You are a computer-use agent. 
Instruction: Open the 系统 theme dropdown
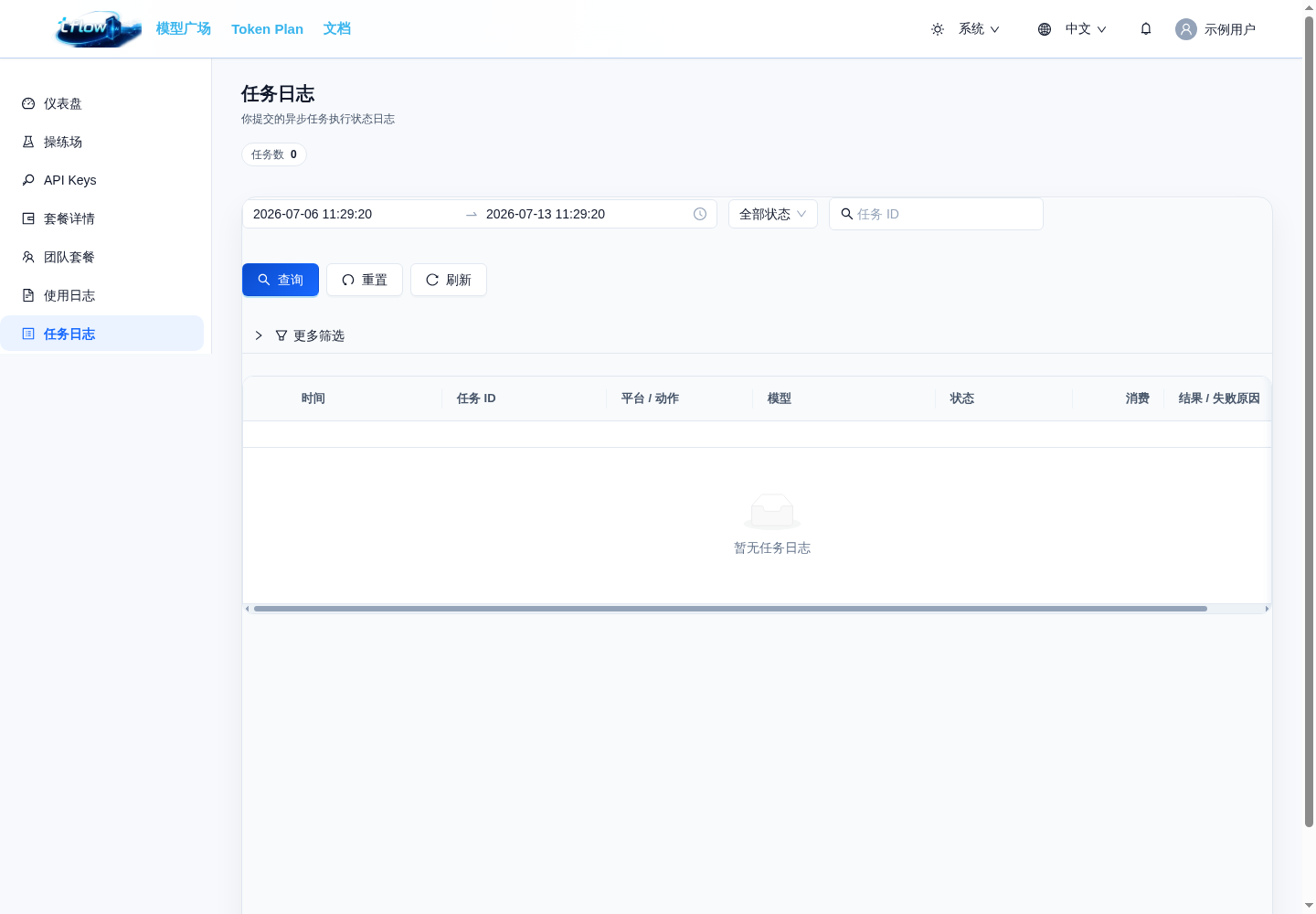point(979,29)
